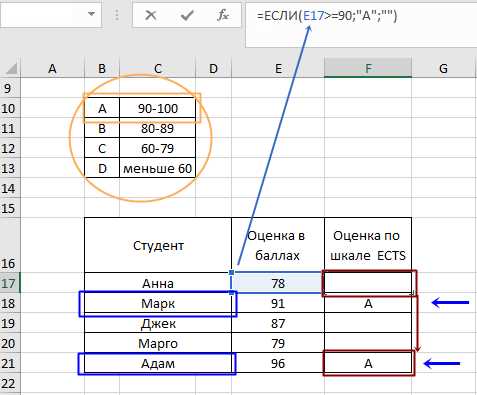
Task: Click score cell 79 for Марго
Action: (x=278, y=343)
